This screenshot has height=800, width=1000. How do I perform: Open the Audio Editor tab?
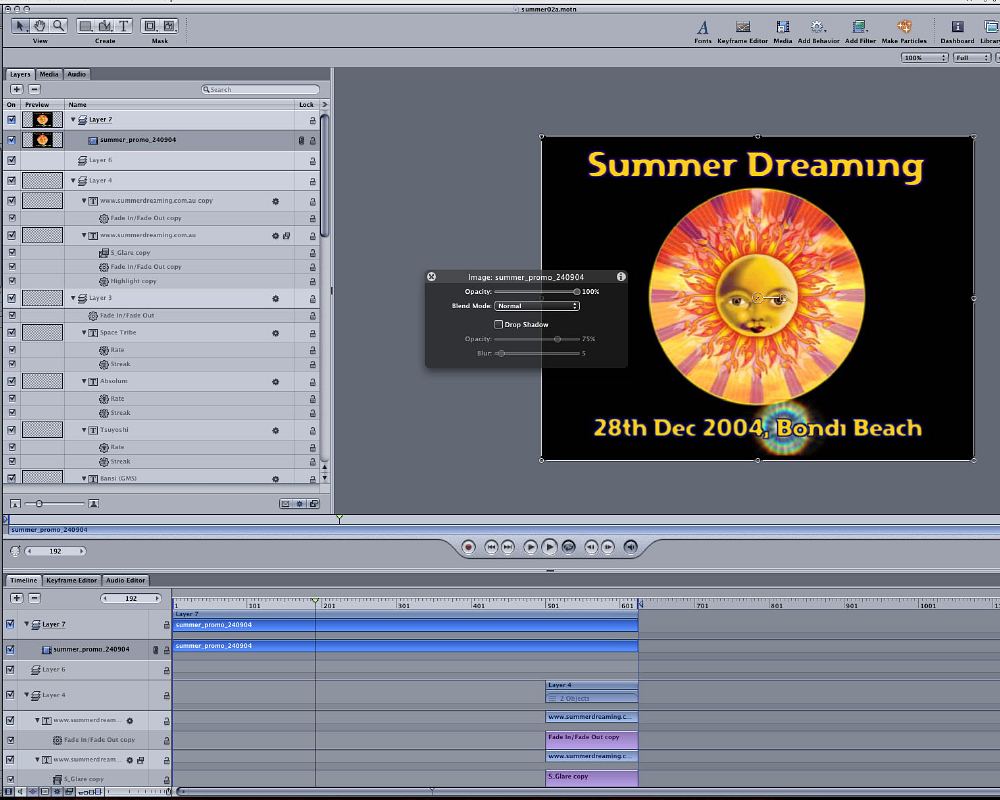[126, 580]
